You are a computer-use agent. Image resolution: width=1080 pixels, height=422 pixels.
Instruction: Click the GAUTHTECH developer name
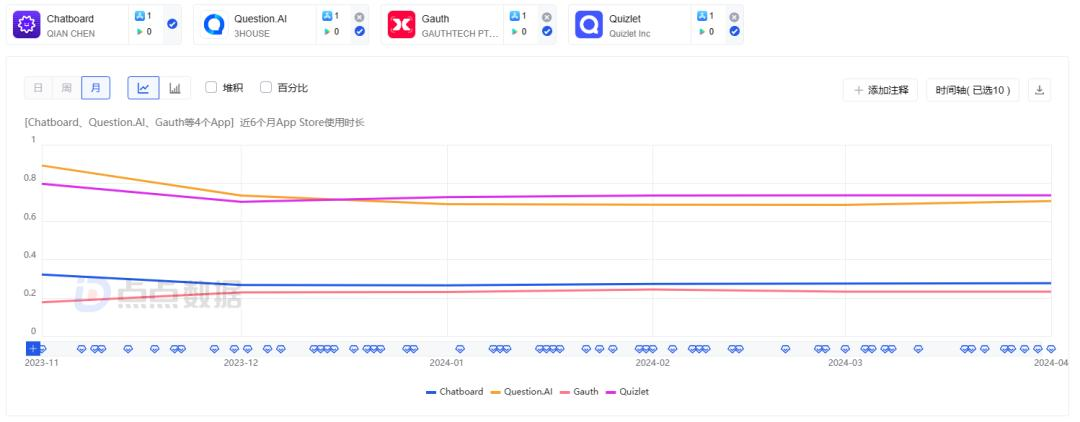(x=459, y=34)
